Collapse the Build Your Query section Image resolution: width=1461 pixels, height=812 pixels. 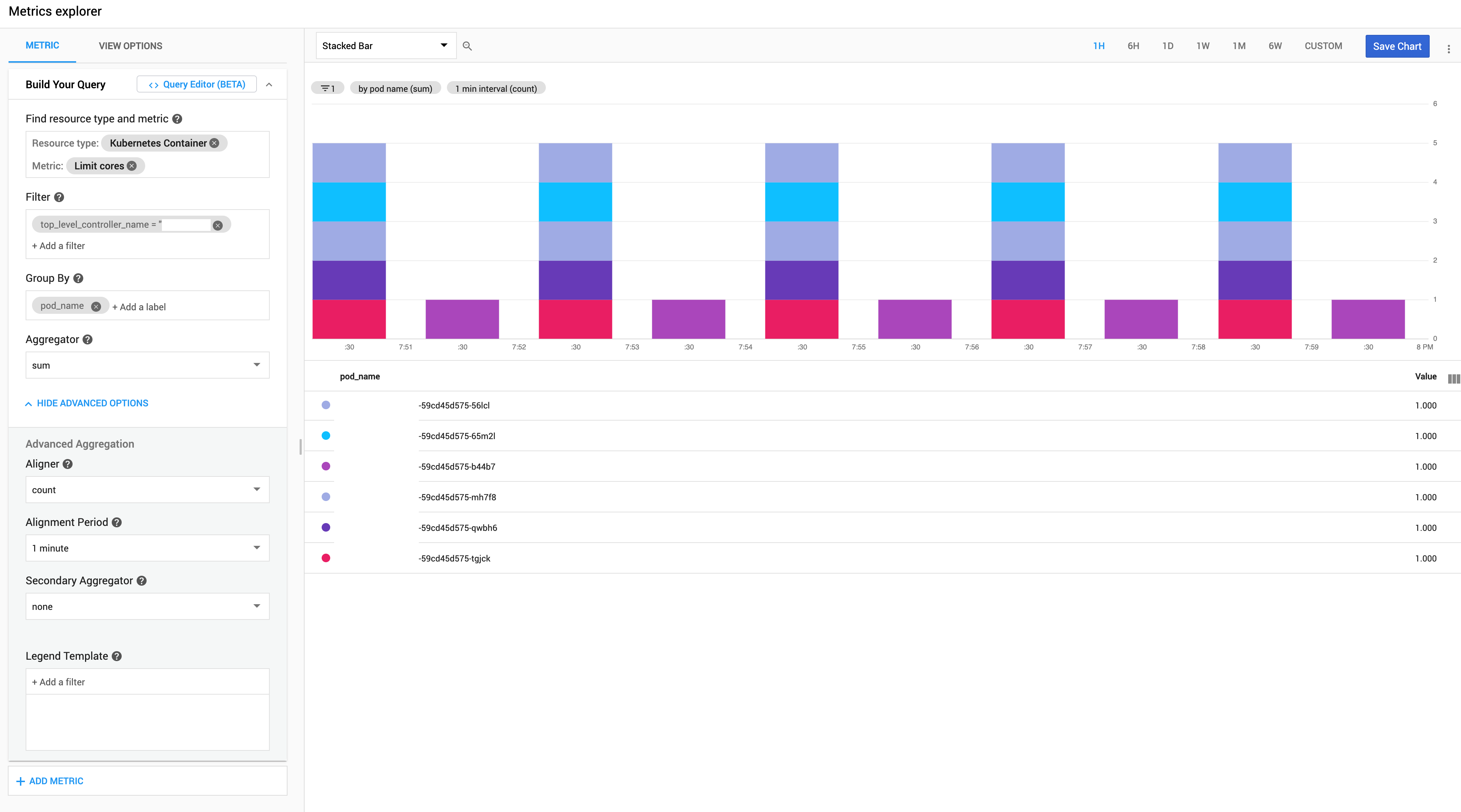(269, 84)
